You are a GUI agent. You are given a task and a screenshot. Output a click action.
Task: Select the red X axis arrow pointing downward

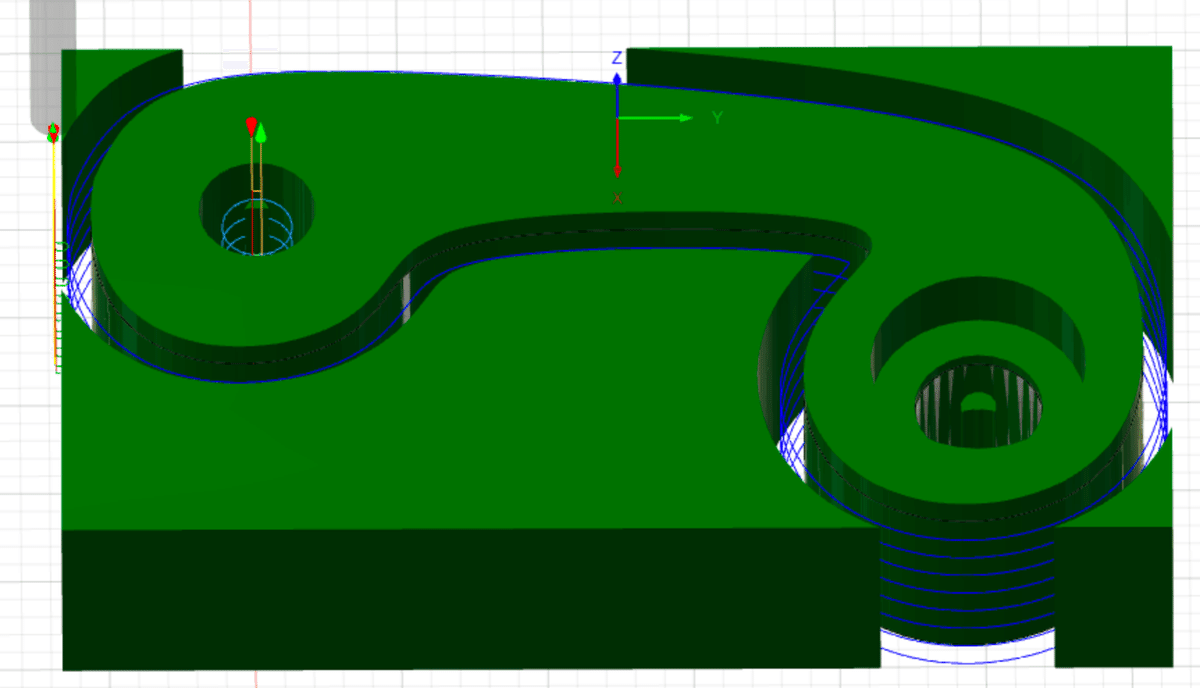[618, 149]
